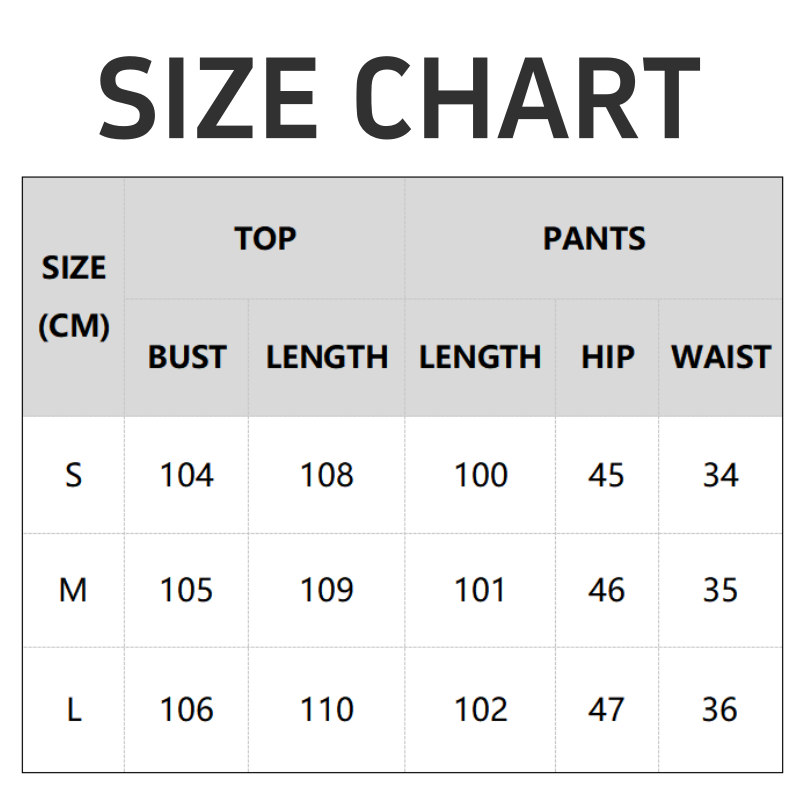This screenshot has width=800, height=800.
Task: Select the SIZE (CM) header cell
Action: [74, 297]
